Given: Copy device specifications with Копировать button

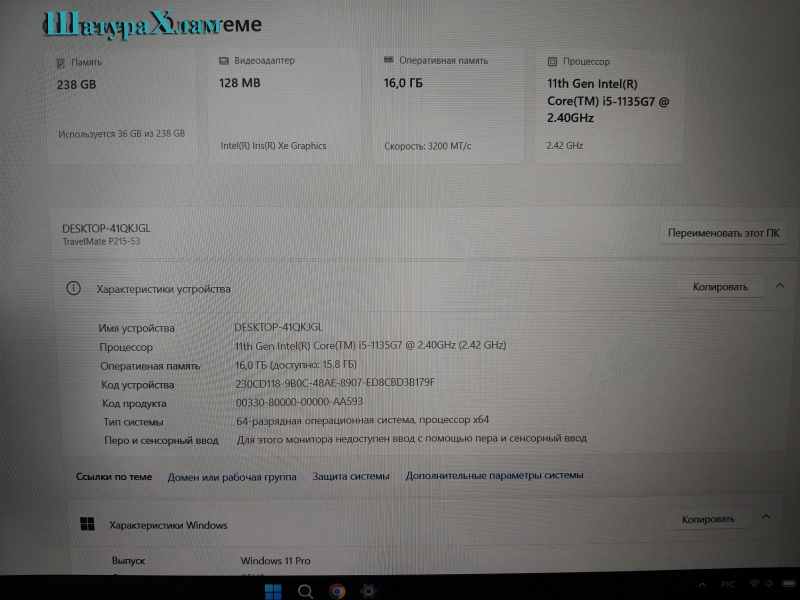Looking at the screenshot, I should [720, 287].
